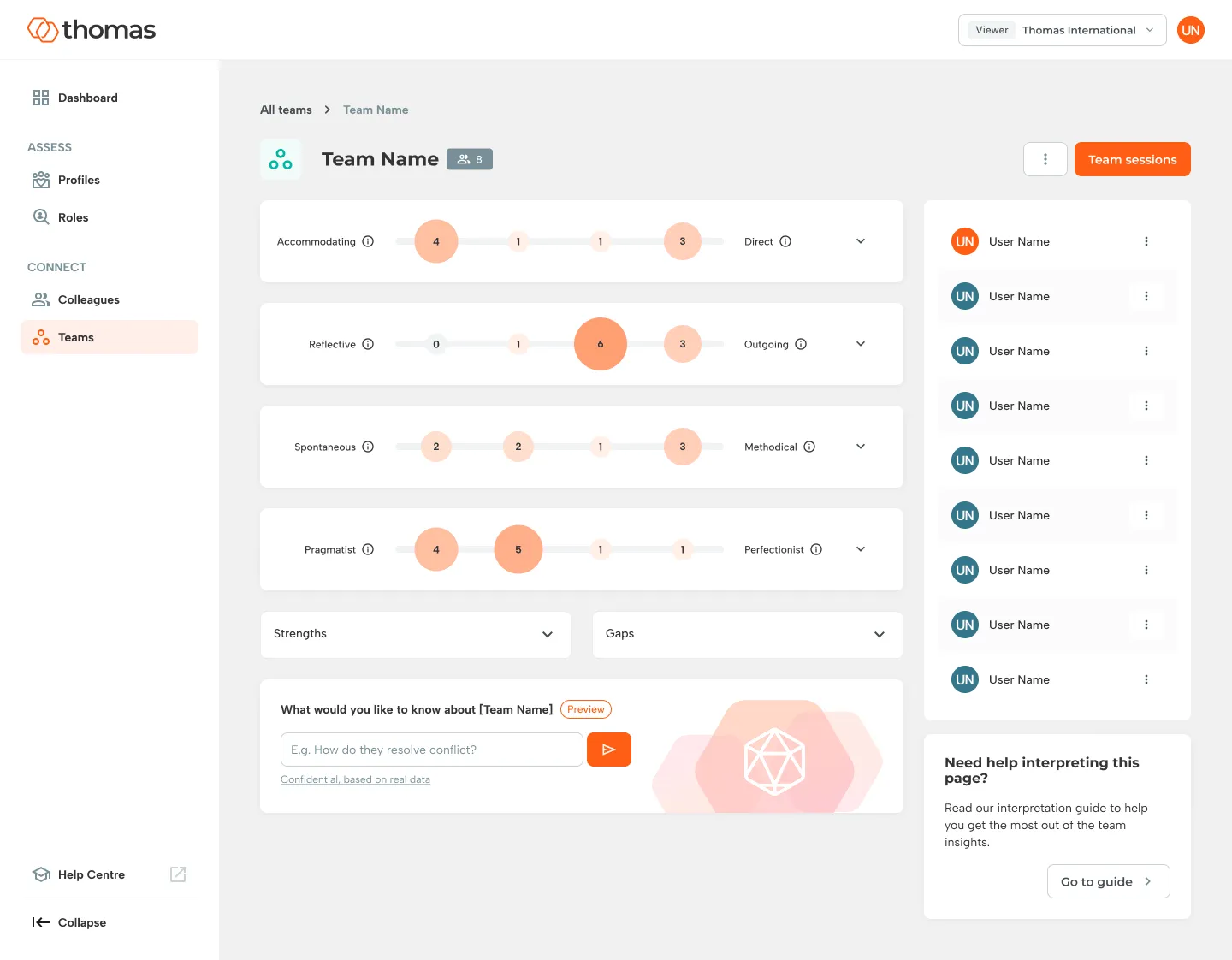Screen dimensions: 1232x960
Task: Expand the Accommodating–Direct row
Action: (x=861, y=241)
